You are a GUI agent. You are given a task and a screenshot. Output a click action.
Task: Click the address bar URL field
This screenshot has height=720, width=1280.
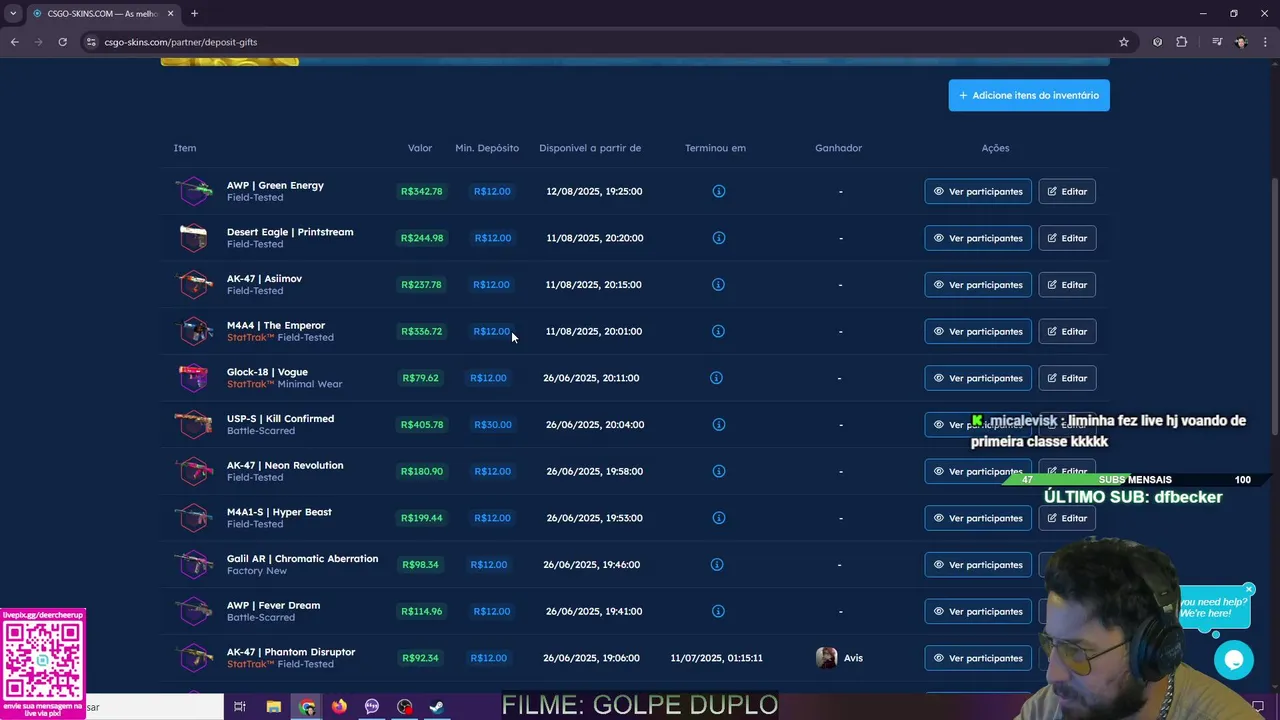pyautogui.click(x=600, y=42)
